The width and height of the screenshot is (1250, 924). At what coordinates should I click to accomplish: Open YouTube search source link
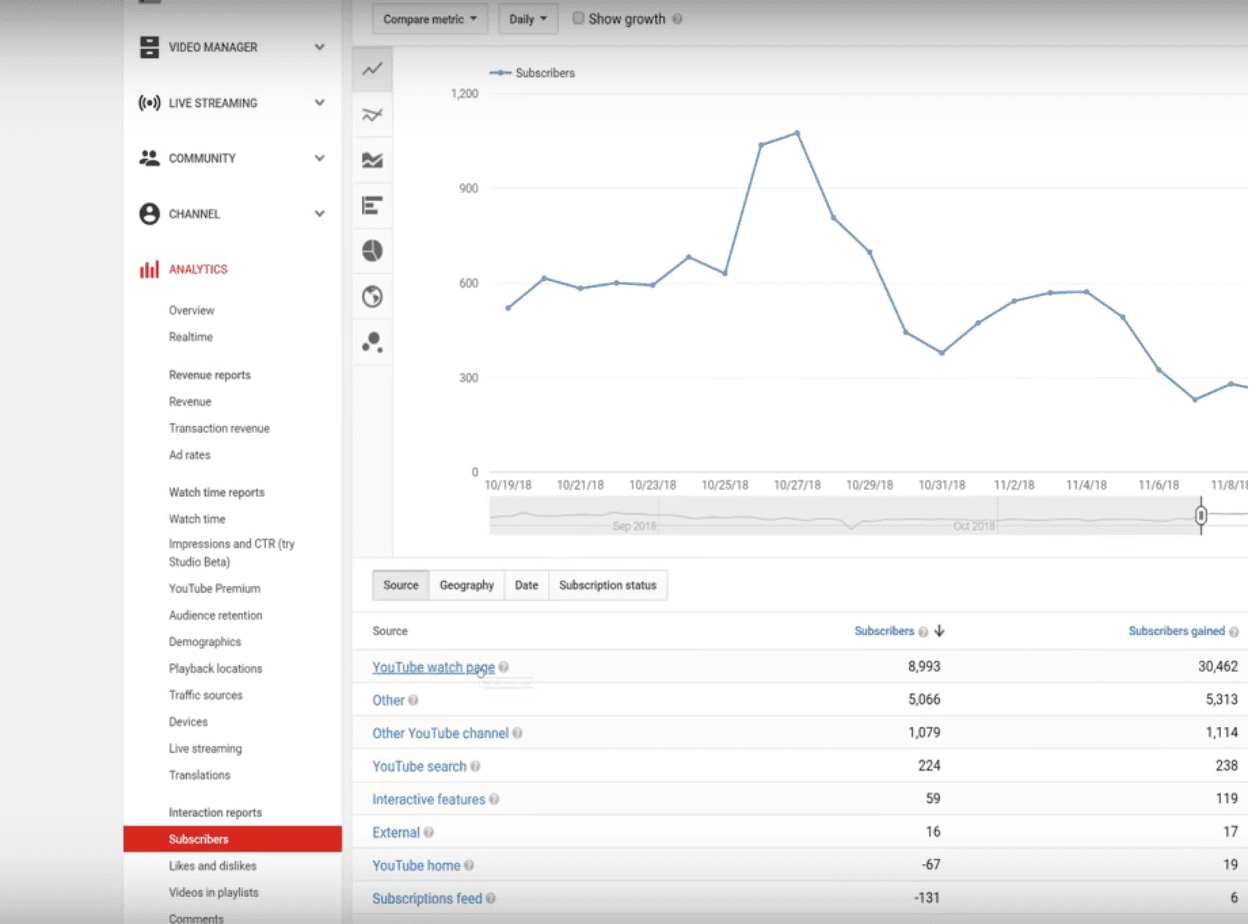click(419, 766)
